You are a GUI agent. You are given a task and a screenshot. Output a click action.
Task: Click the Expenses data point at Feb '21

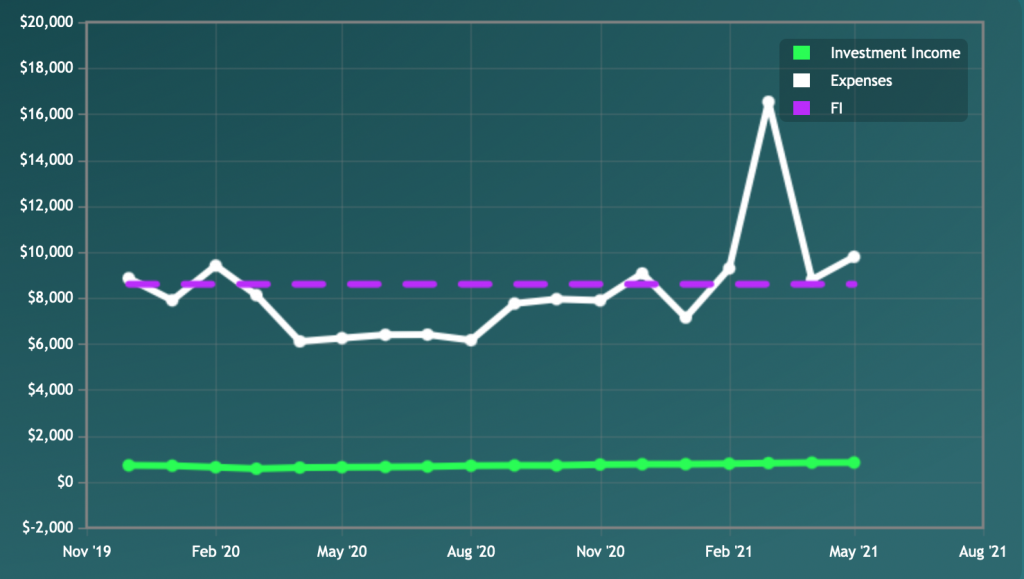pos(729,268)
